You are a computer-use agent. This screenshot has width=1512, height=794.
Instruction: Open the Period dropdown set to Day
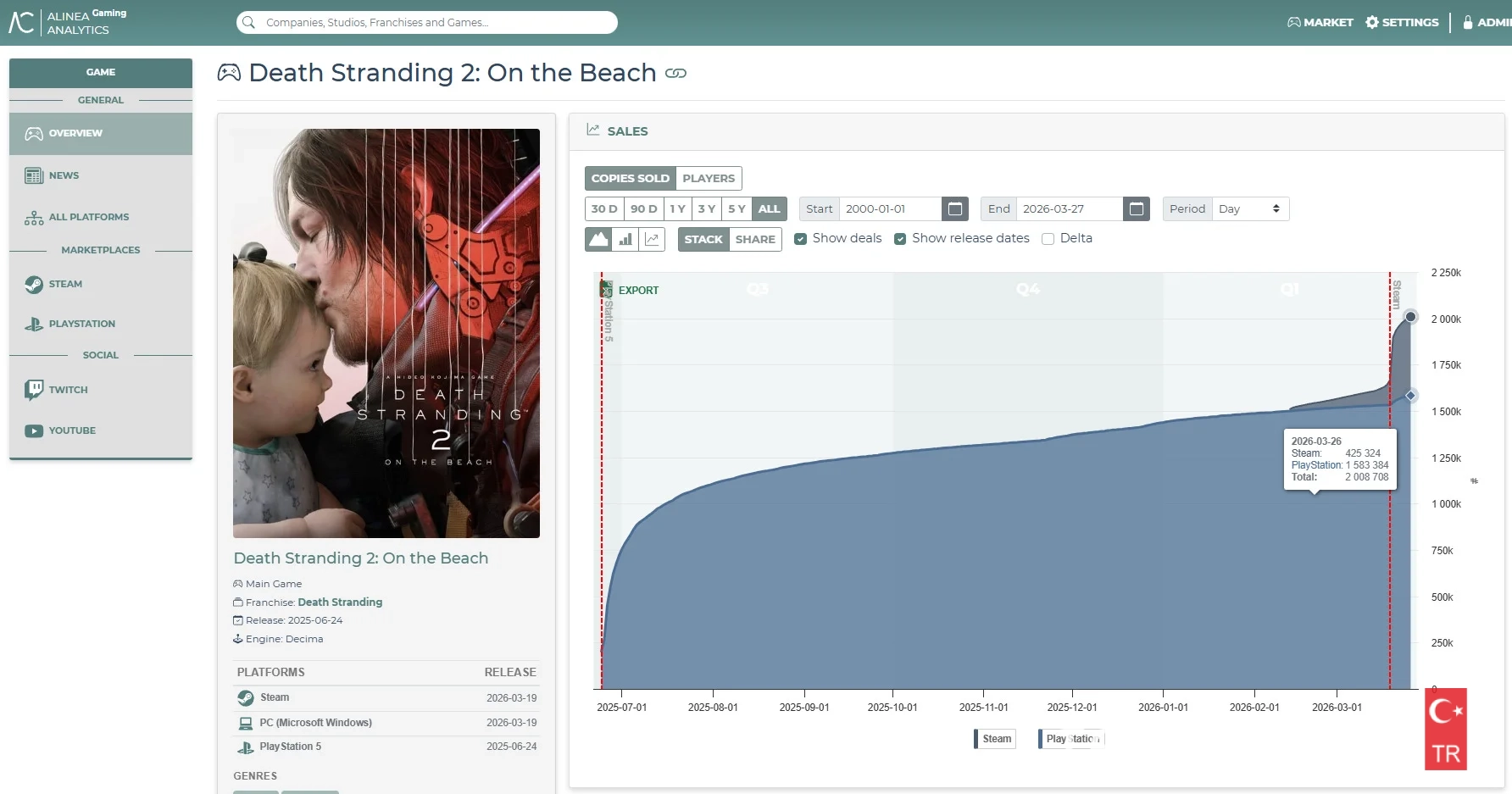1248,209
